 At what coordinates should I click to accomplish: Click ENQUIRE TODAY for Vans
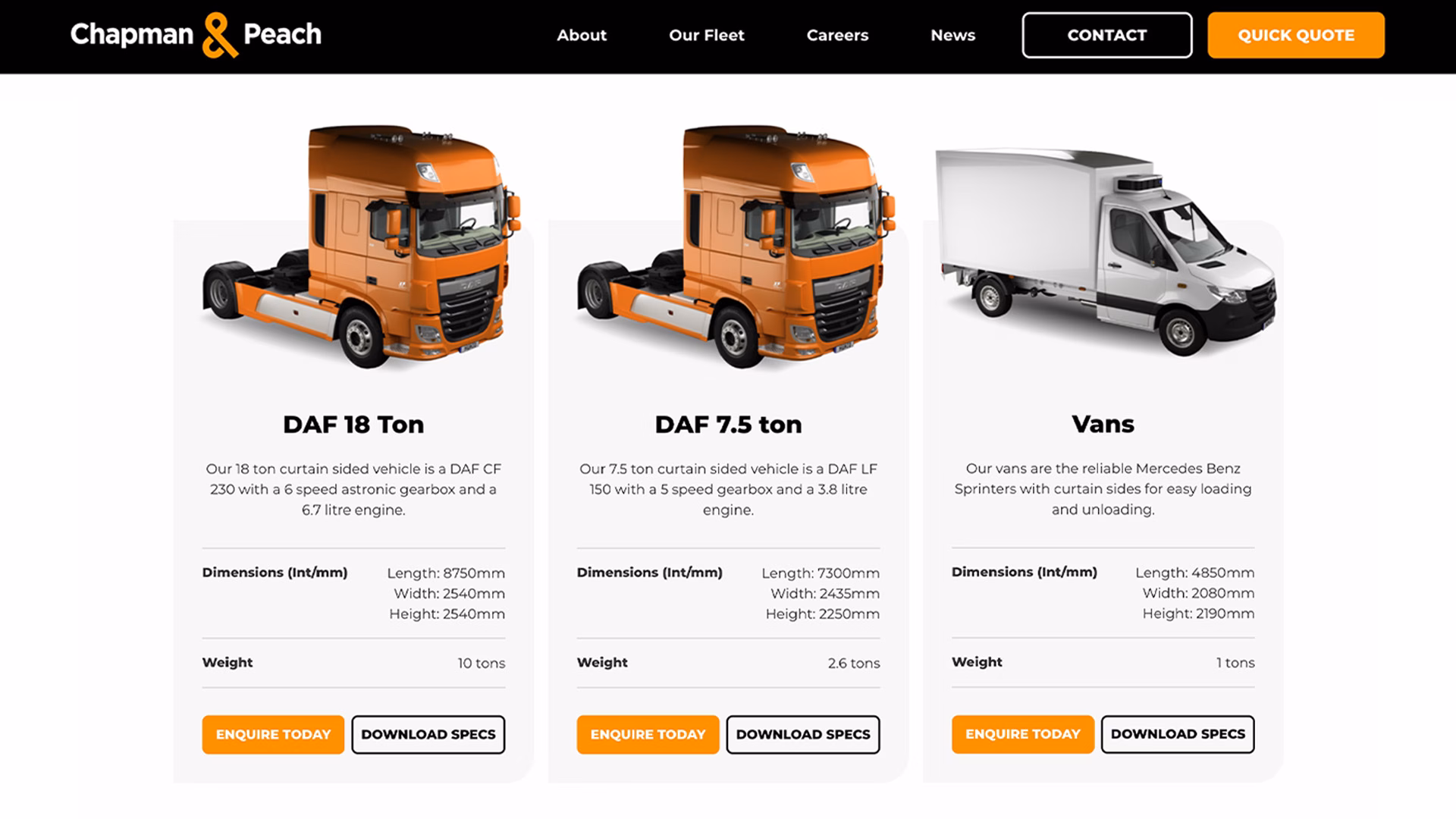point(1022,733)
